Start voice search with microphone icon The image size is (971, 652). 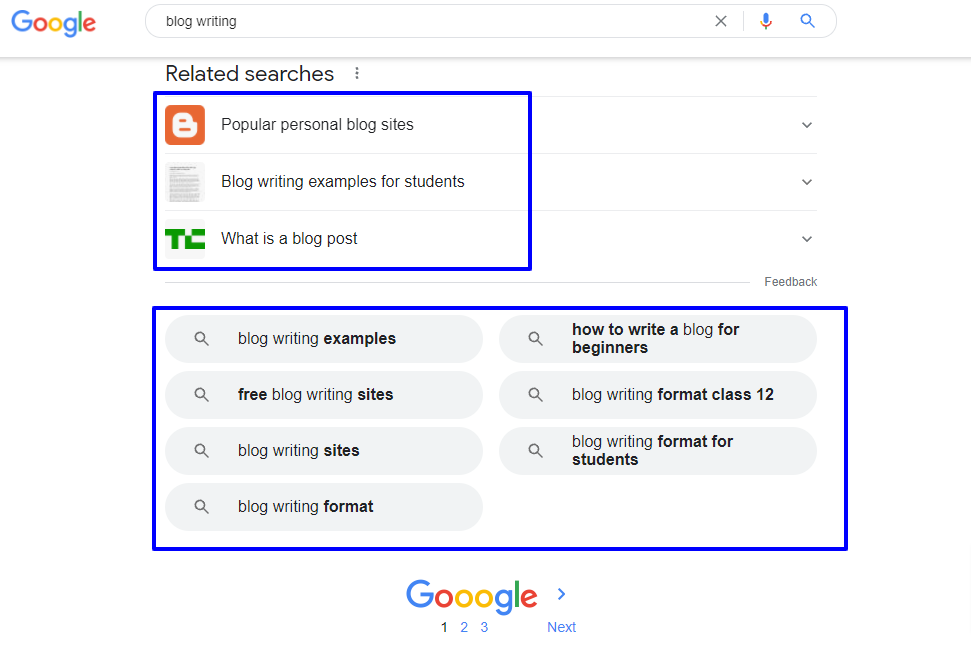tap(766, 21)
